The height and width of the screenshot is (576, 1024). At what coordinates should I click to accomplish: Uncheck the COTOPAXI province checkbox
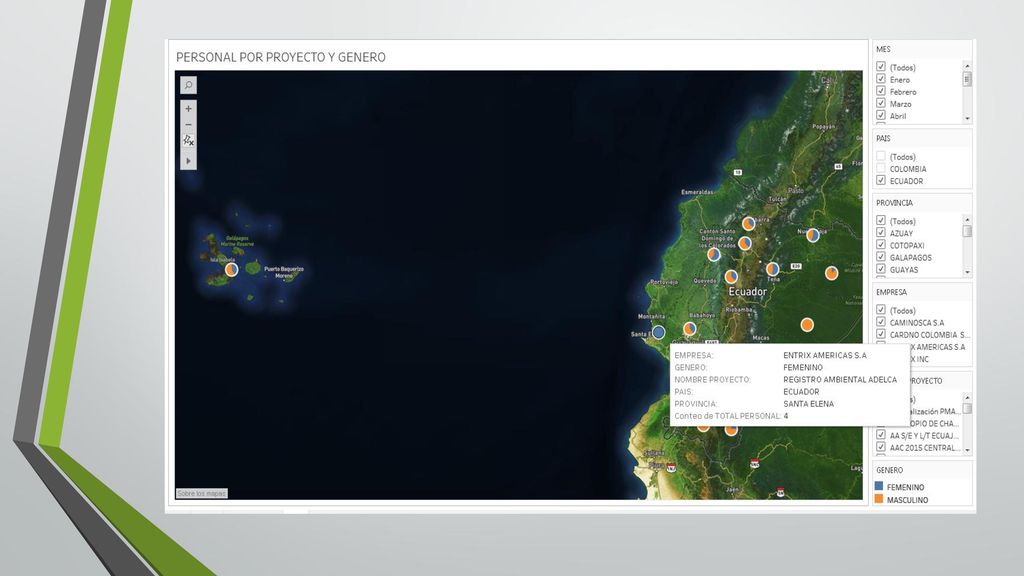click(x=881, y=245)
